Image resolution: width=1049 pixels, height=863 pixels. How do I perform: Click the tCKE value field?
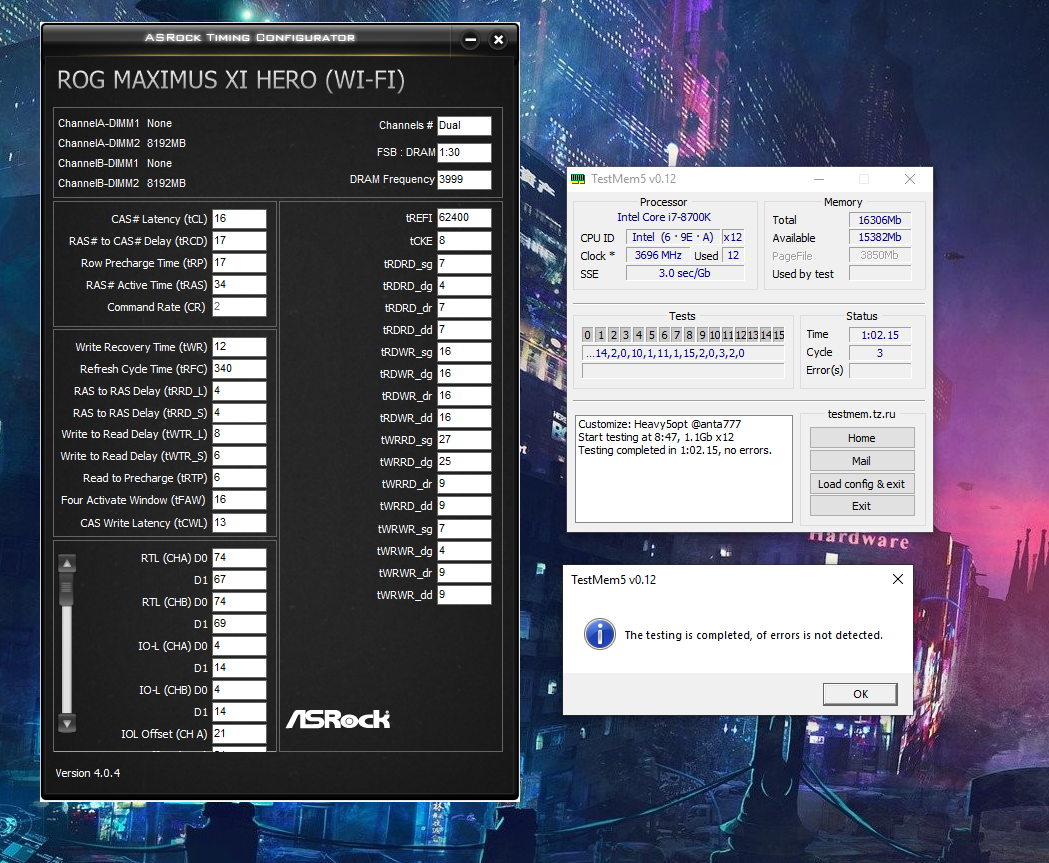pos(464,241)
